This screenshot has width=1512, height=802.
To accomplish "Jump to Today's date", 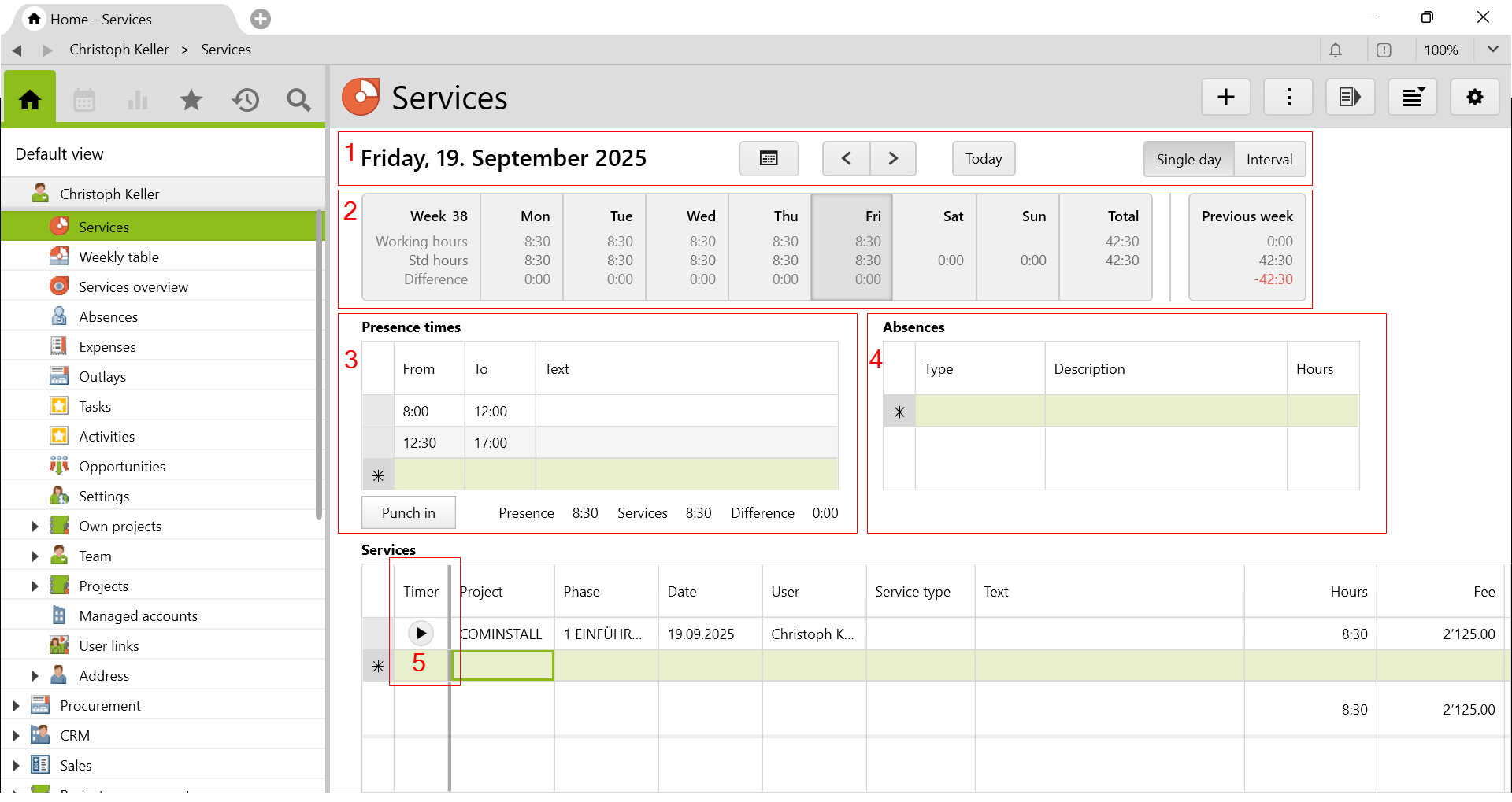I will [983, 159].
